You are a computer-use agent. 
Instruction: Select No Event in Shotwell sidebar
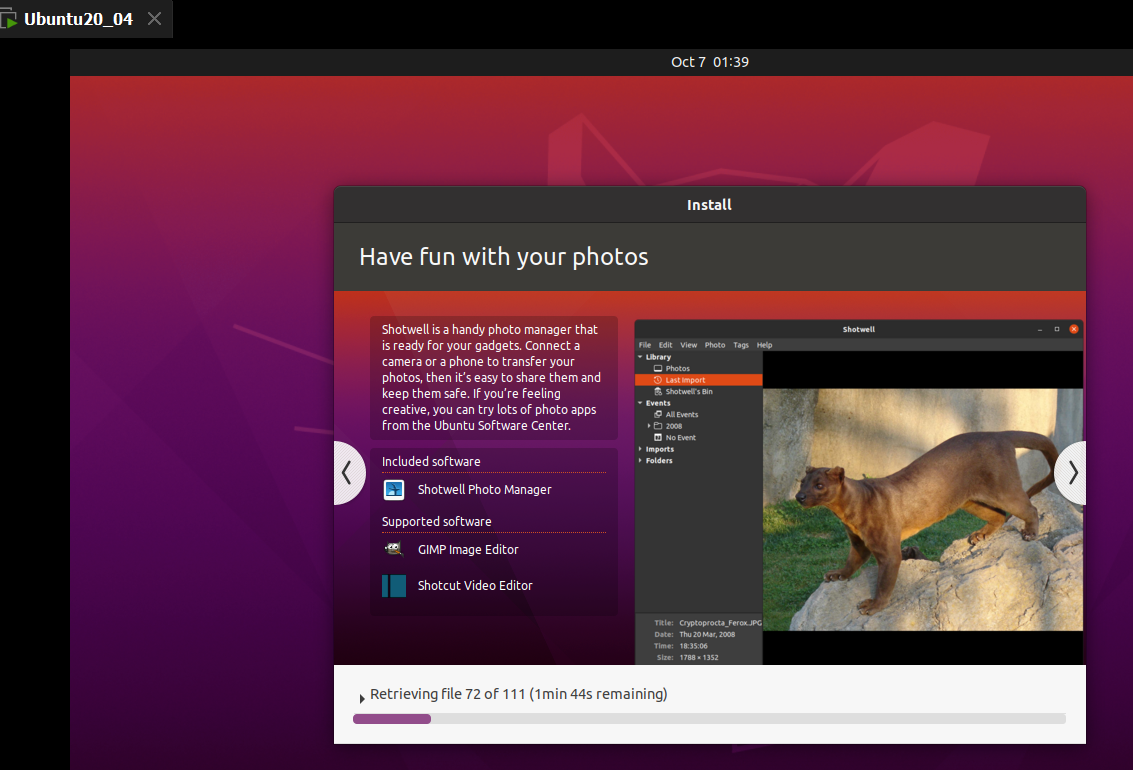click(x=681, y=438)
